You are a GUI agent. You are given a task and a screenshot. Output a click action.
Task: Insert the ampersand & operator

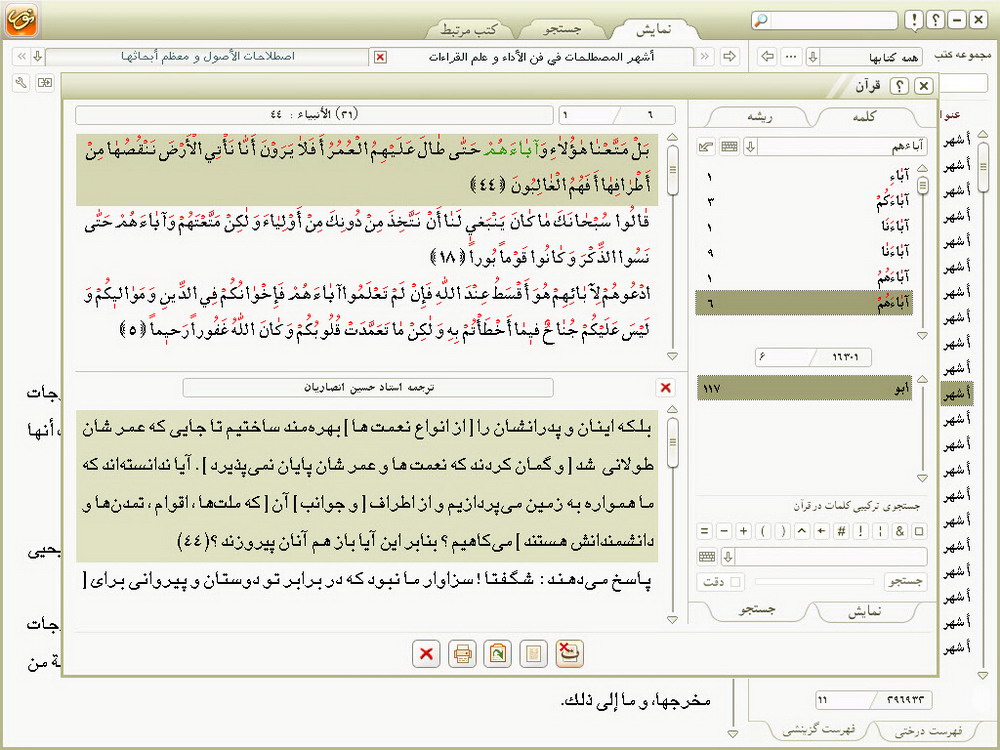pos(900,531)
